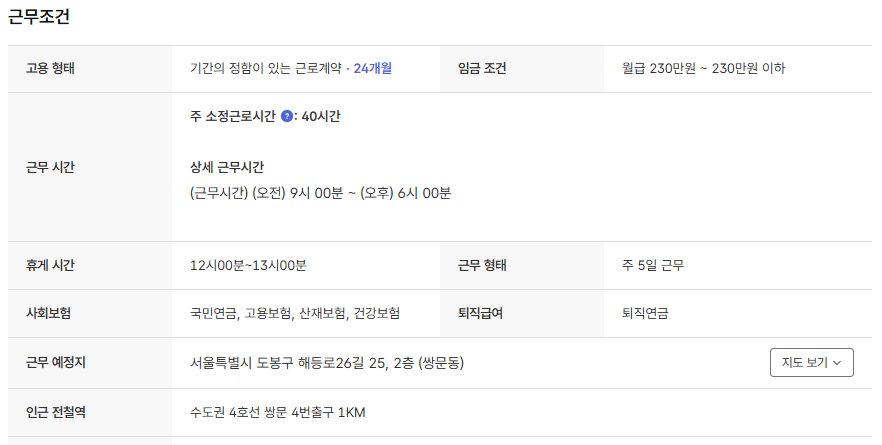Viewport: 882px width, 445px height.
Task: Expand the 지도 보기 map dropdown
Action: [x=811, y=362]
